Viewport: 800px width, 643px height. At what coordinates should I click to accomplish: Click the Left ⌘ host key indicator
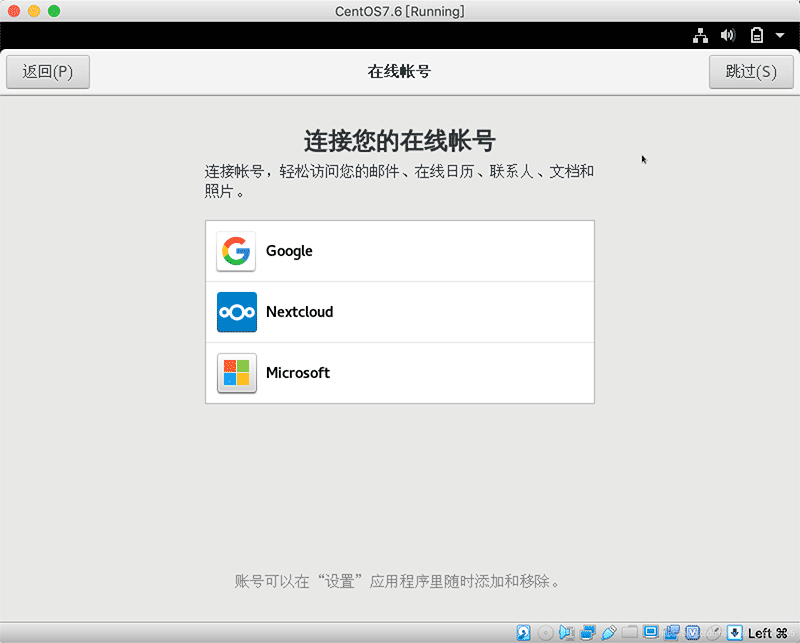[x=766, y=632]
